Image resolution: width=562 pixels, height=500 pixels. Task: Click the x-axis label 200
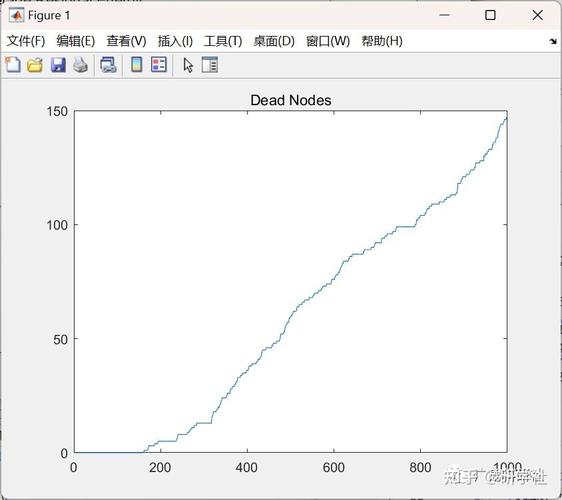point(160,468)
